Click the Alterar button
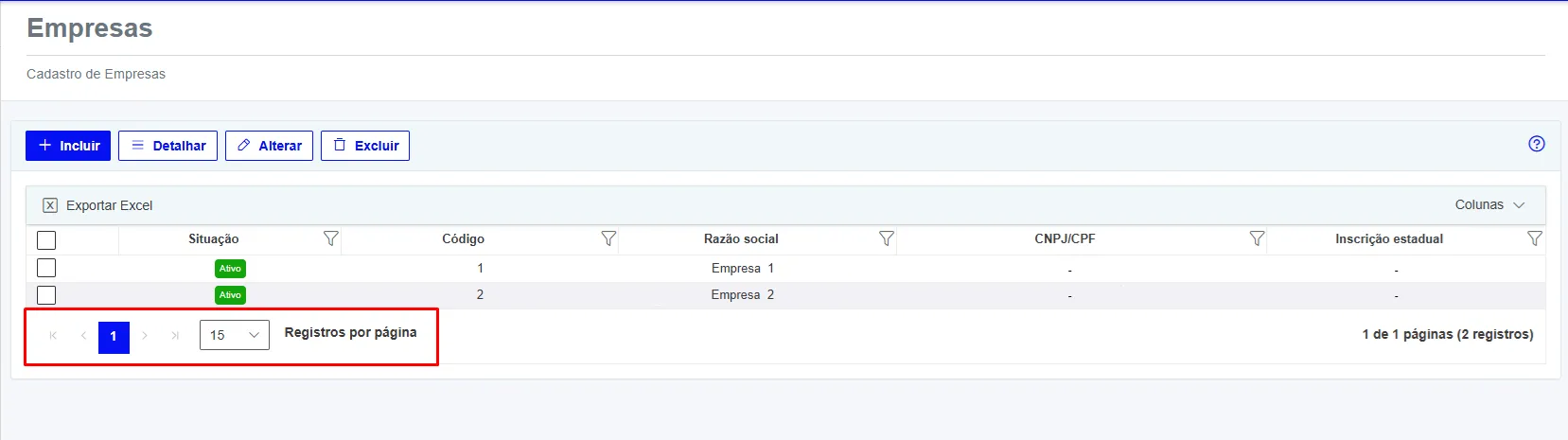Image resolution: width=1568 pixels, height=440 pixels. click(269, 146)
